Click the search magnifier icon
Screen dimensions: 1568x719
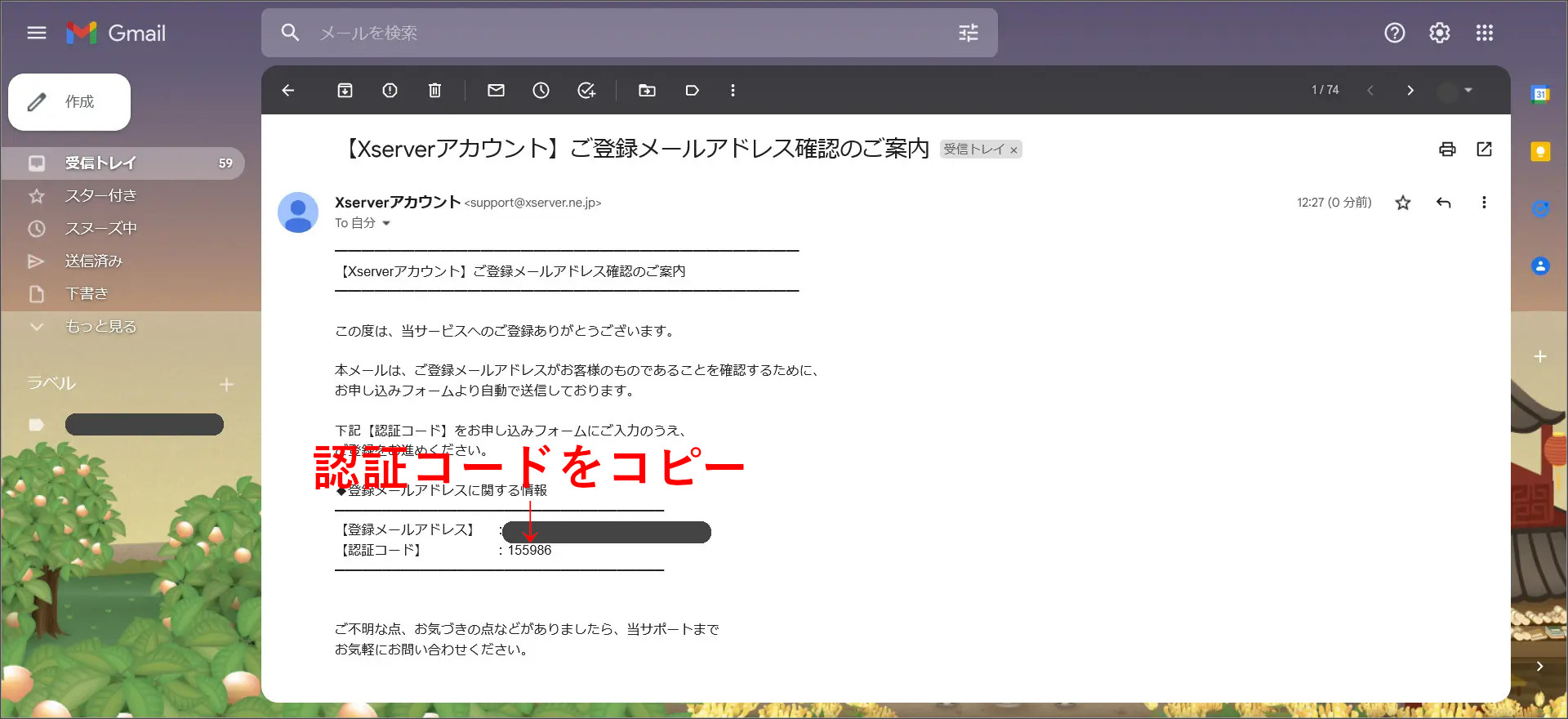coord(290,33)
